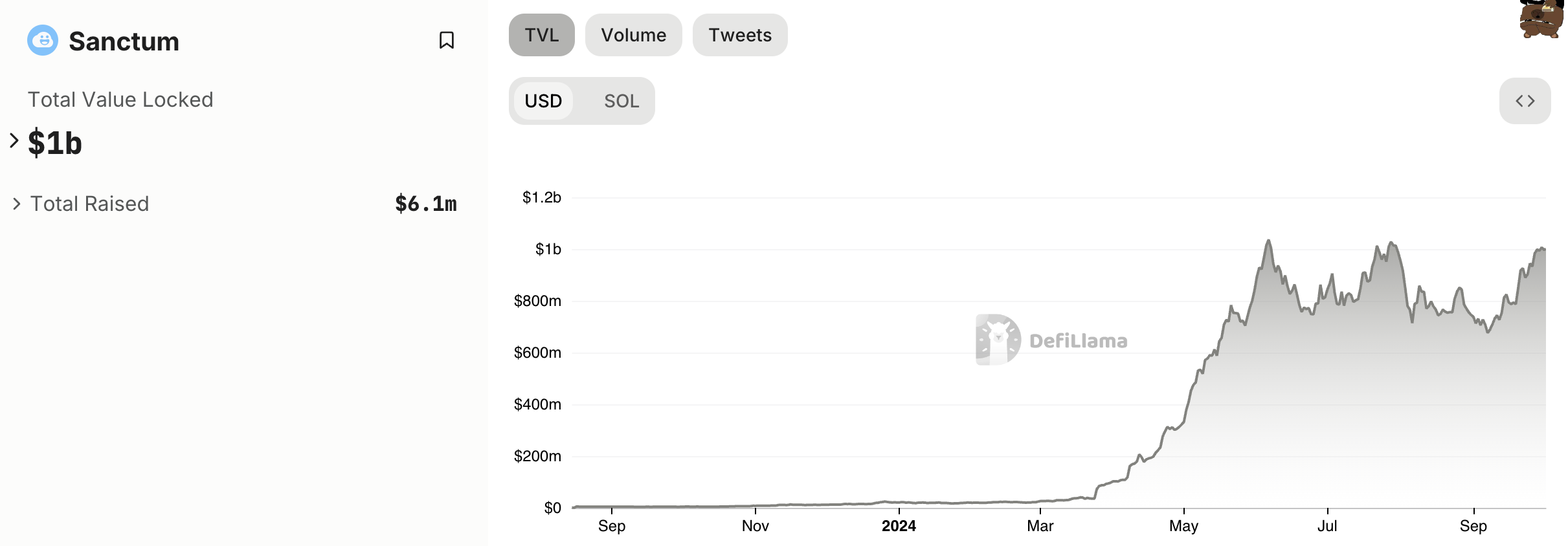Click the May marker on time axis
Screen dimensions: 1568x546
click(1183, 526)
